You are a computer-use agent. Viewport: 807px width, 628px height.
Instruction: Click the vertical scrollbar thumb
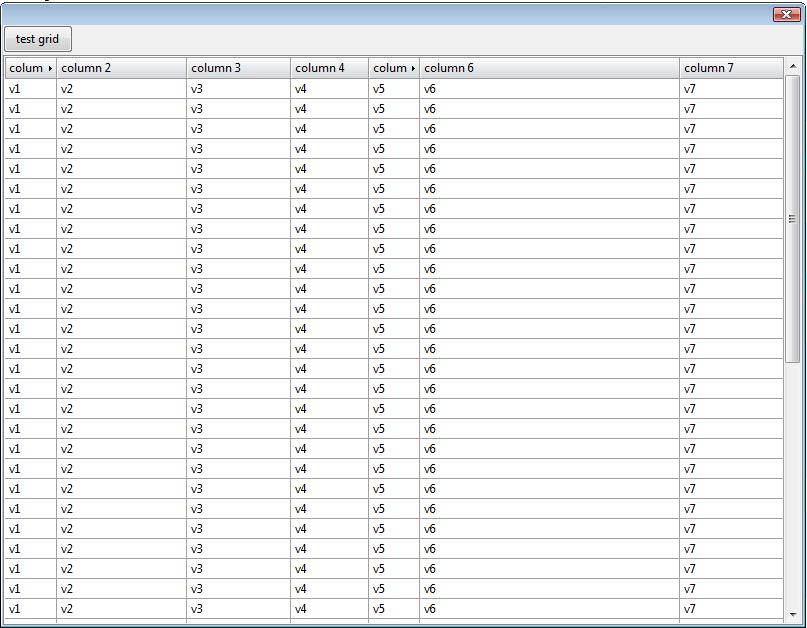pos(793,218)
